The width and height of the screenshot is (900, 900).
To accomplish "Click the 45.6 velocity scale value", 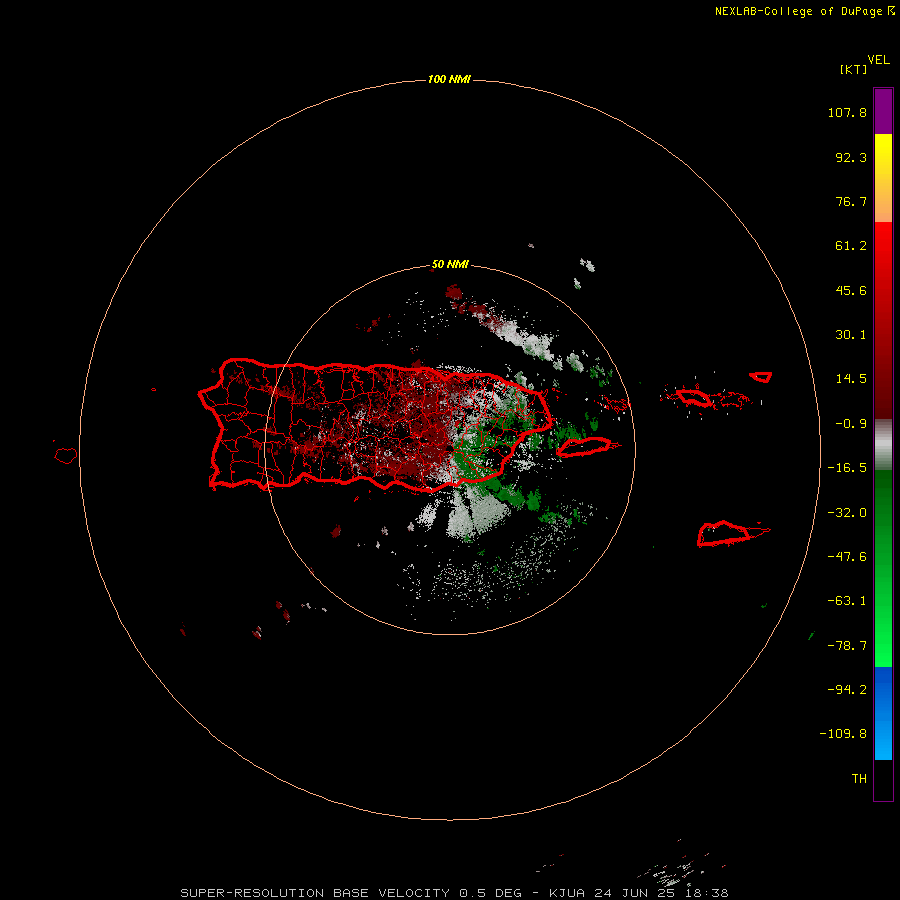I will point(851,290).
